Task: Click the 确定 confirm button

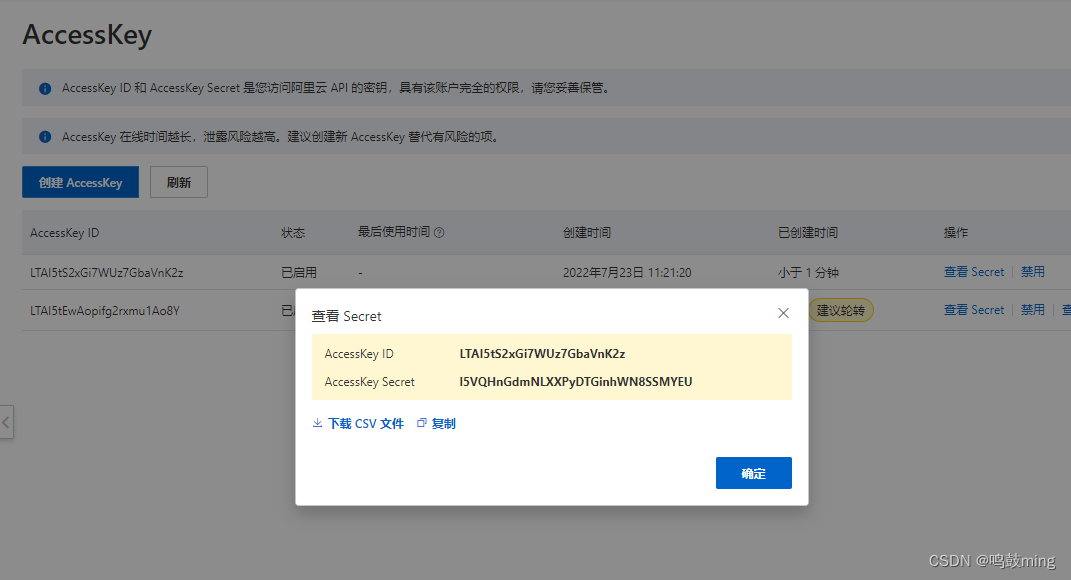Action: pos(753,473)
